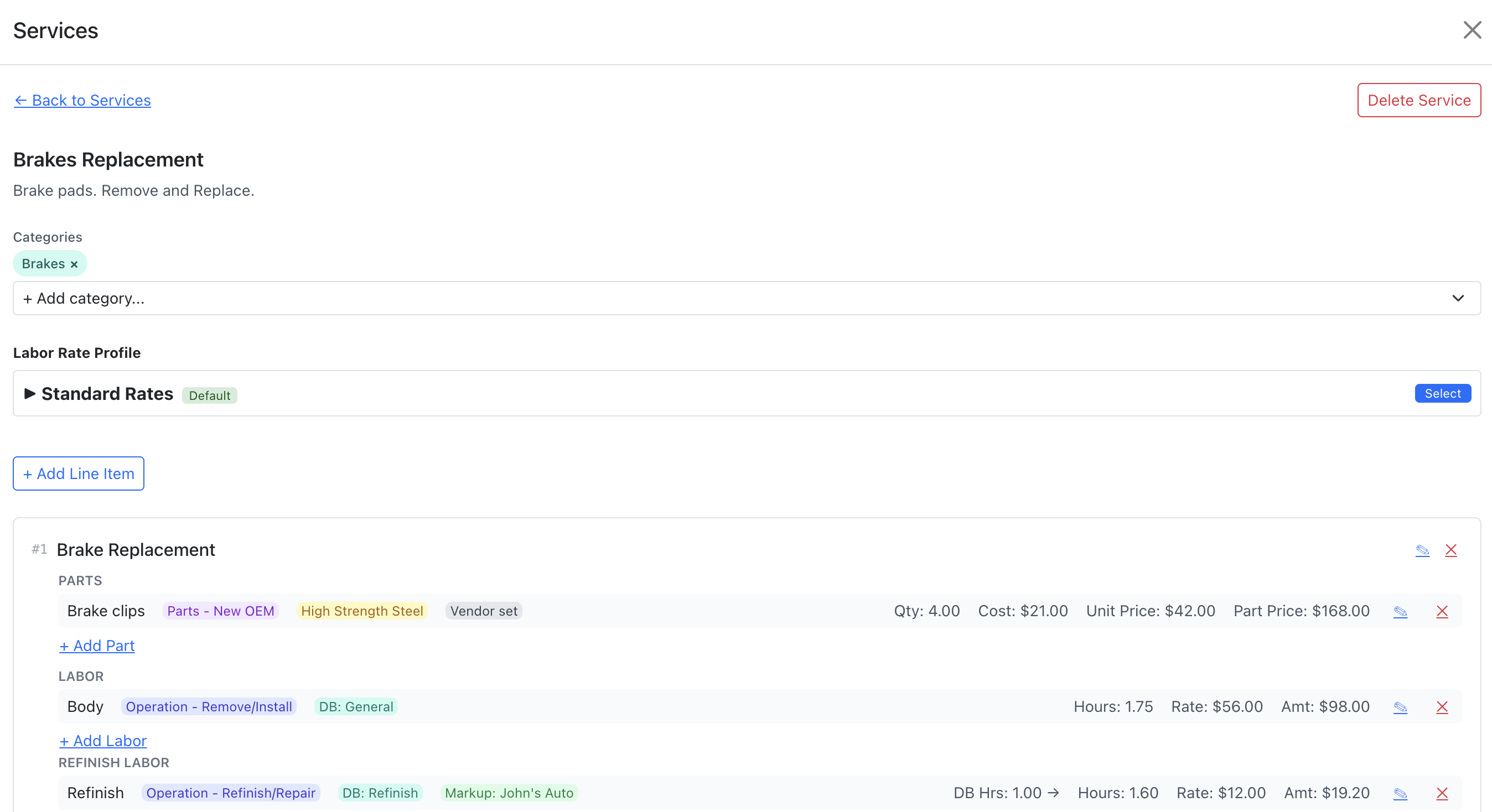Click the Default badge

210,395
